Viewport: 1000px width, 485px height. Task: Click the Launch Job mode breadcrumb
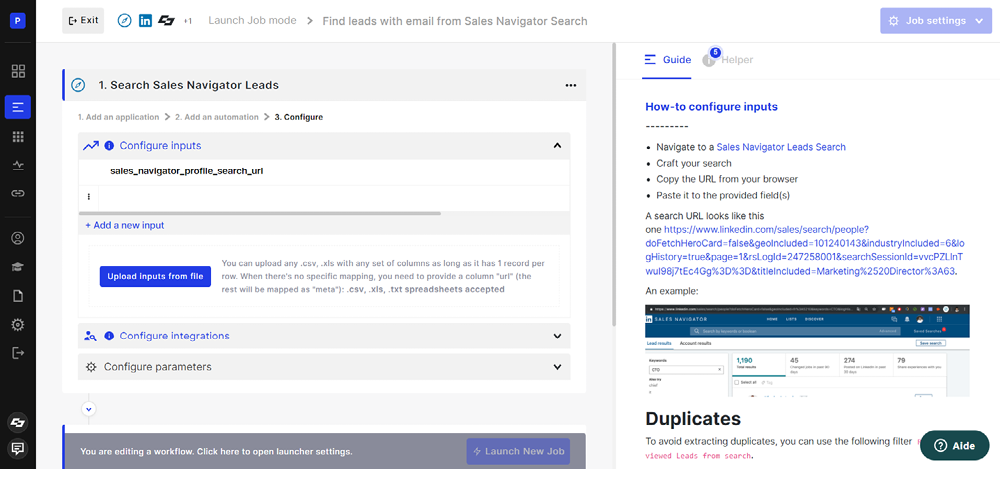pyautogui.click(x=253, y=20)
